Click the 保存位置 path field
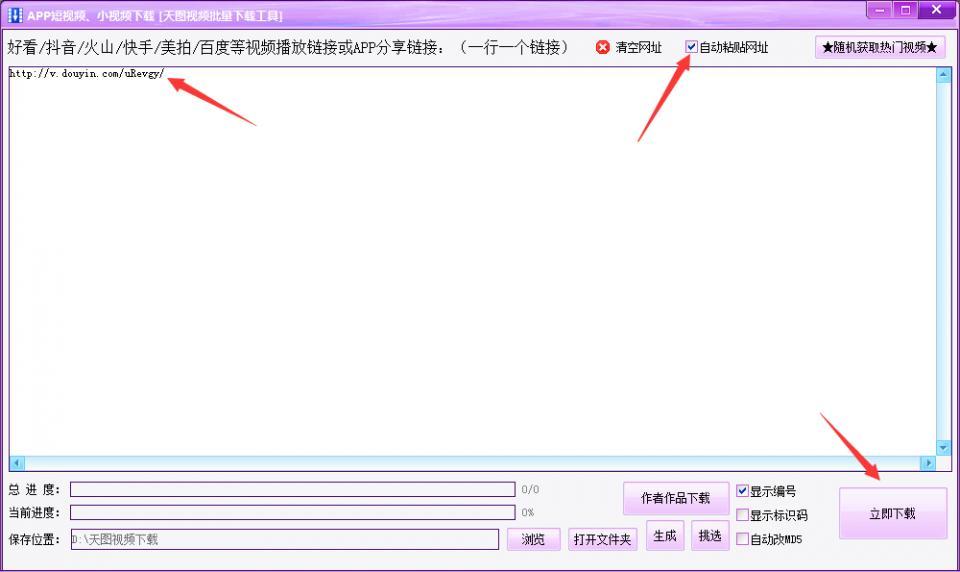The height and width of the screenshot is (572, 960). click(285, 540)
